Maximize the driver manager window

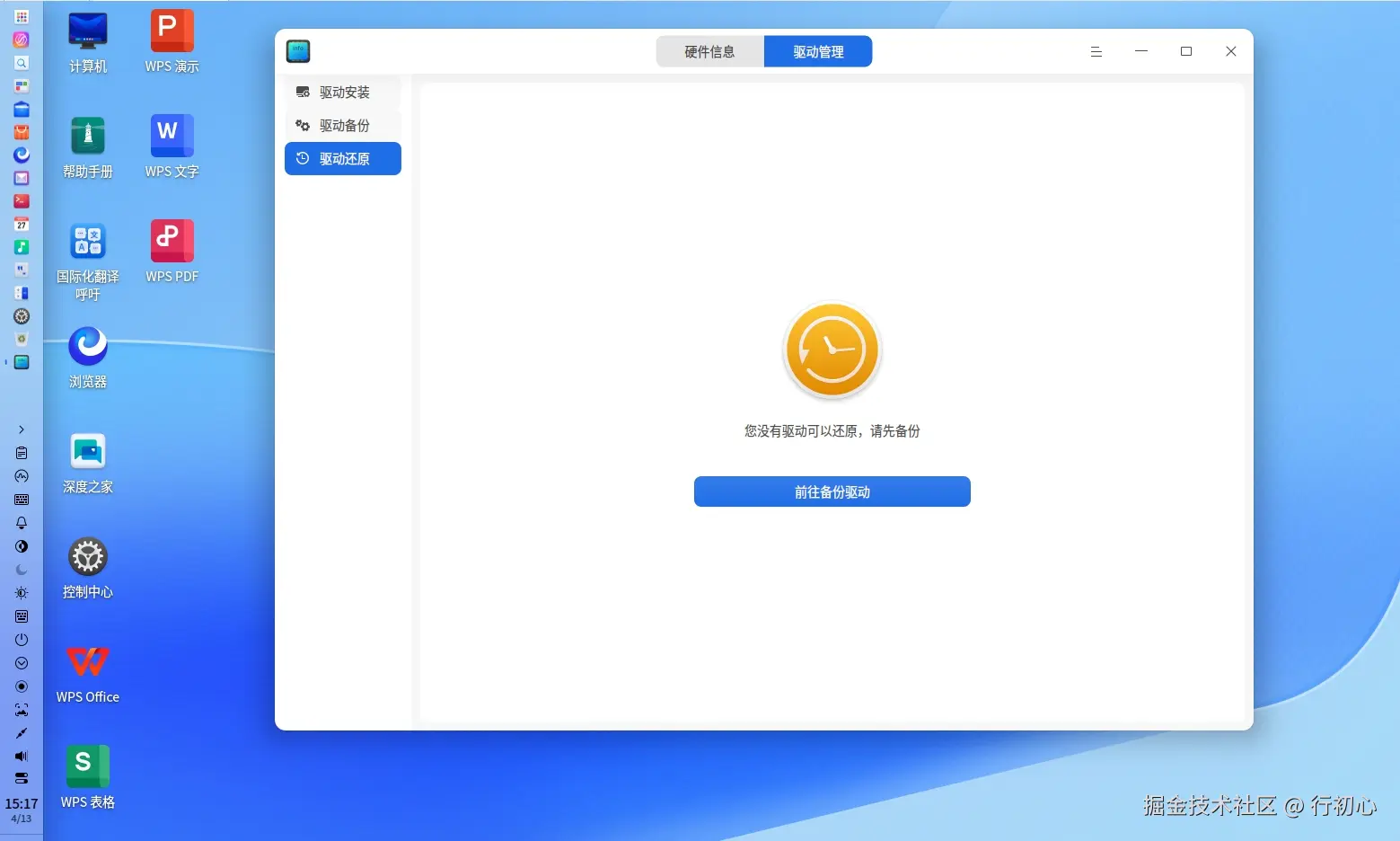tap(1186, 51)
